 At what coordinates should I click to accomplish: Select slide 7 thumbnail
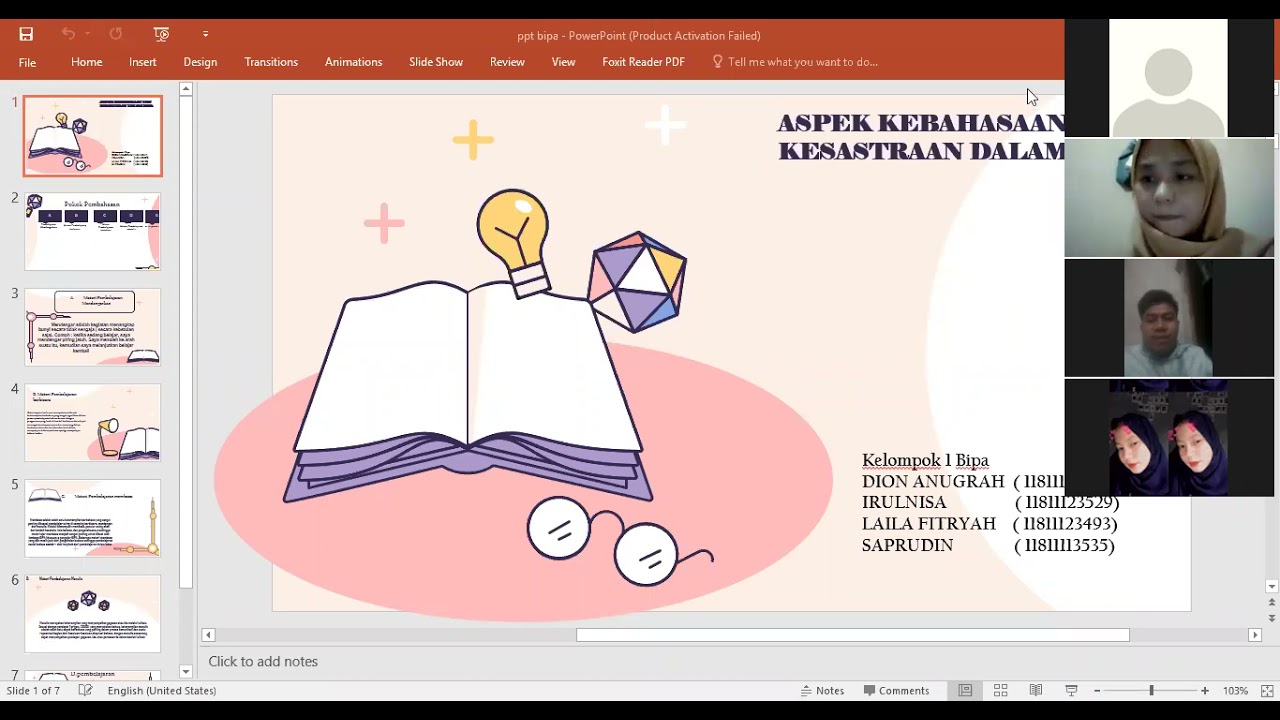[x=93, y=676]
